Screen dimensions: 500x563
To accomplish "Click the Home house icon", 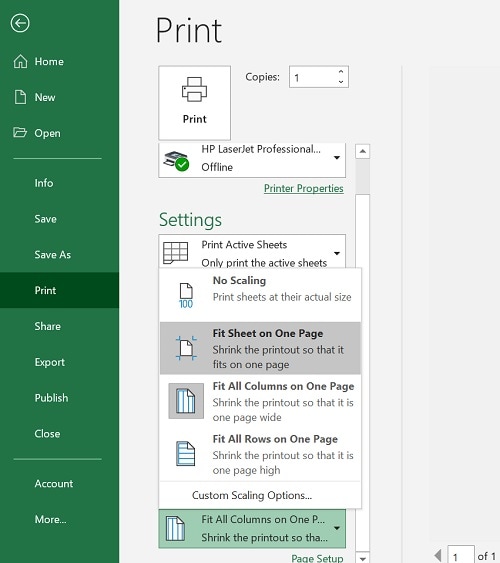I will click(x=20, y=61).
